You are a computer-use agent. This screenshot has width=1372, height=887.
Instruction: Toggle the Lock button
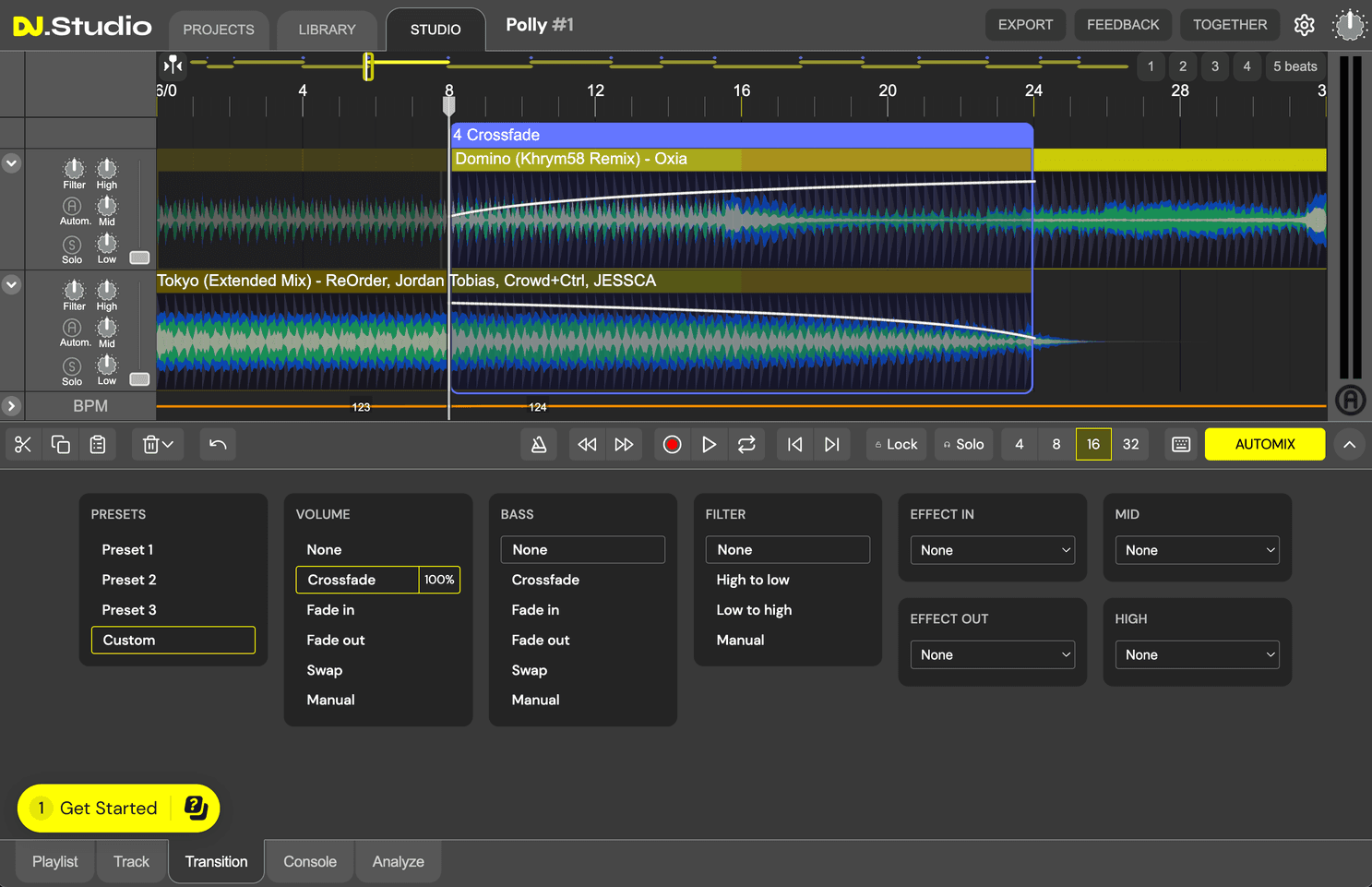(897, 445)
